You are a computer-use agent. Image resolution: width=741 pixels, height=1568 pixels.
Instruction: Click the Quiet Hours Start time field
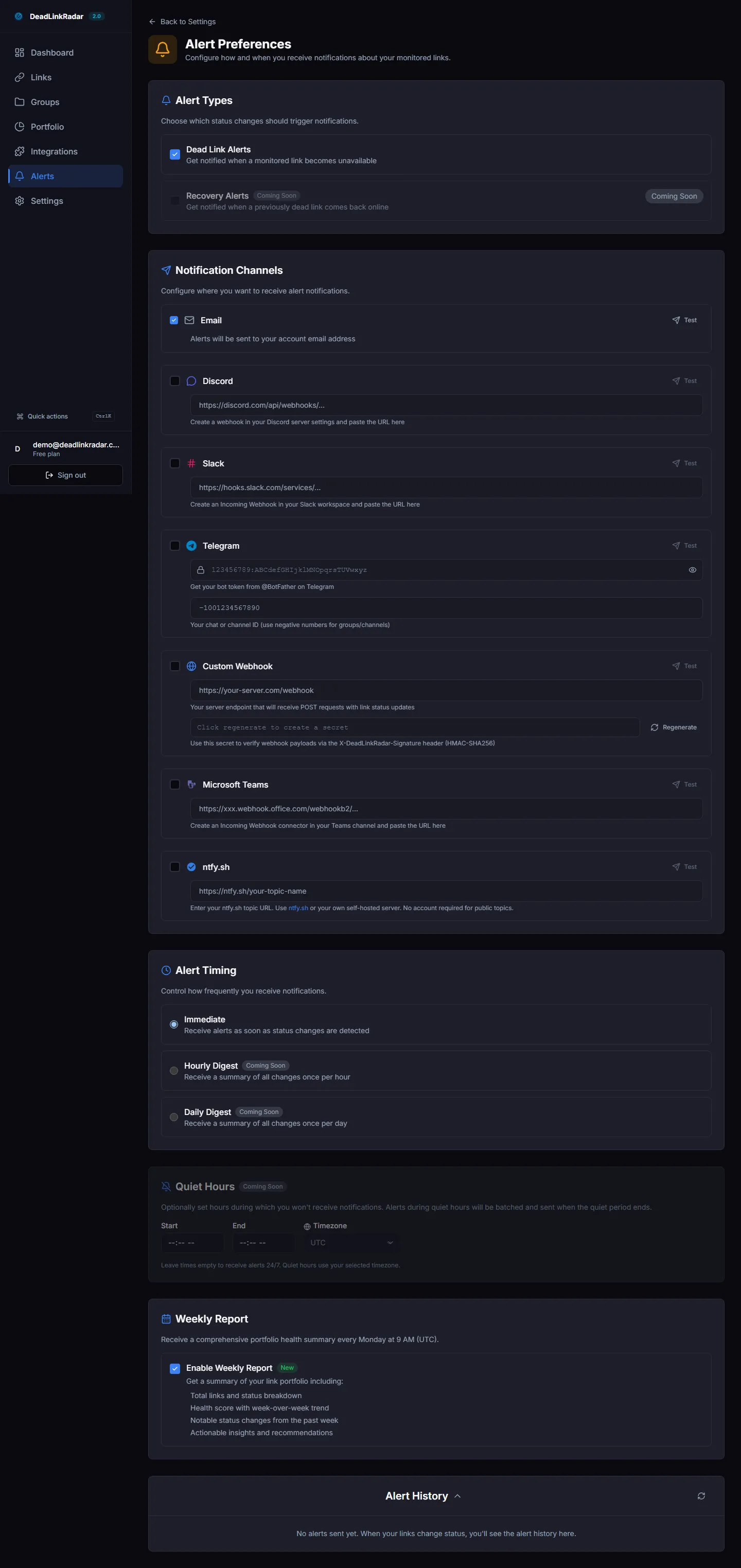pos(192,1242)
